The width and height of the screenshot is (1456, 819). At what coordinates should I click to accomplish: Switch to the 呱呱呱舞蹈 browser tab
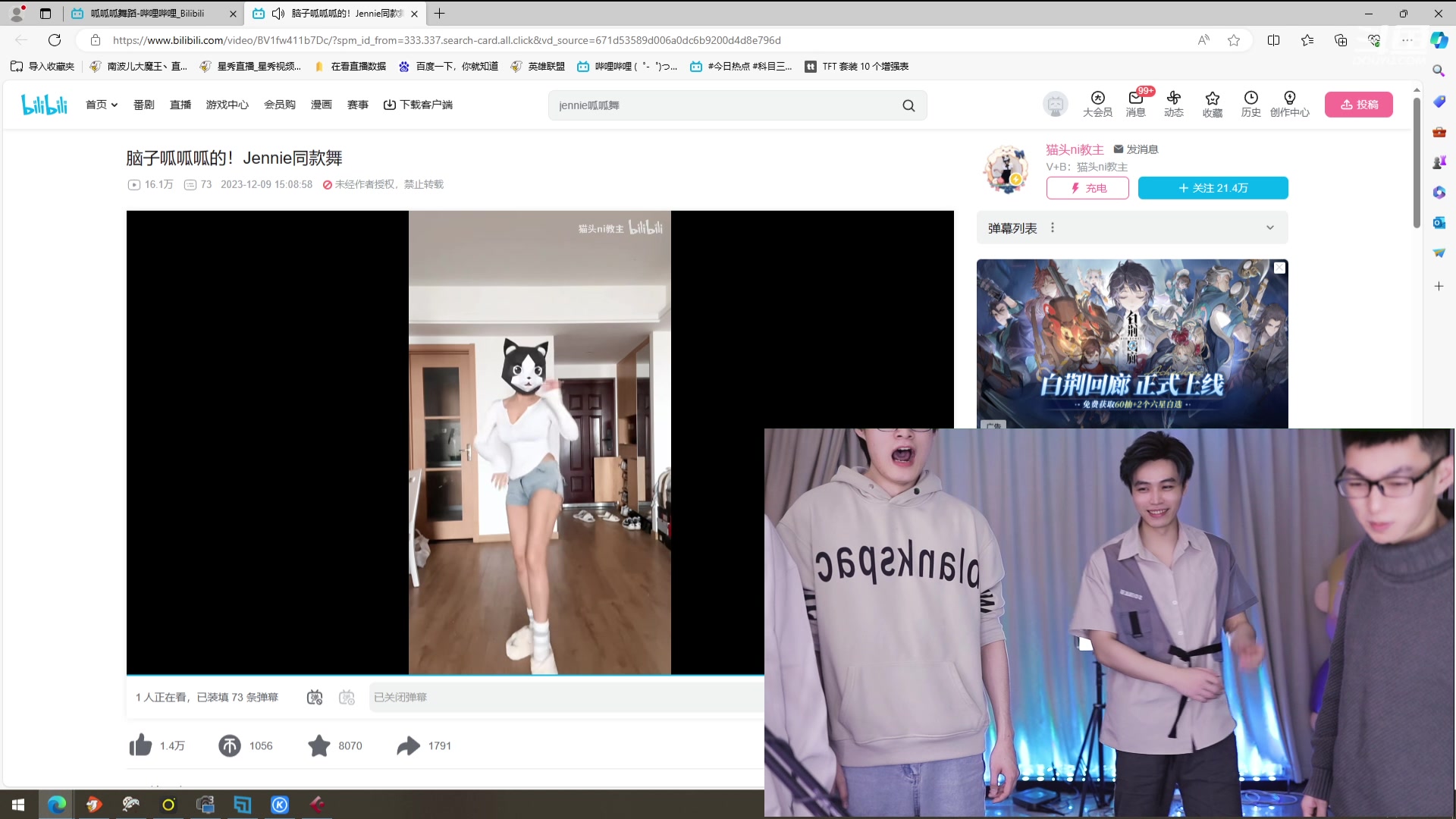[148, 14]
